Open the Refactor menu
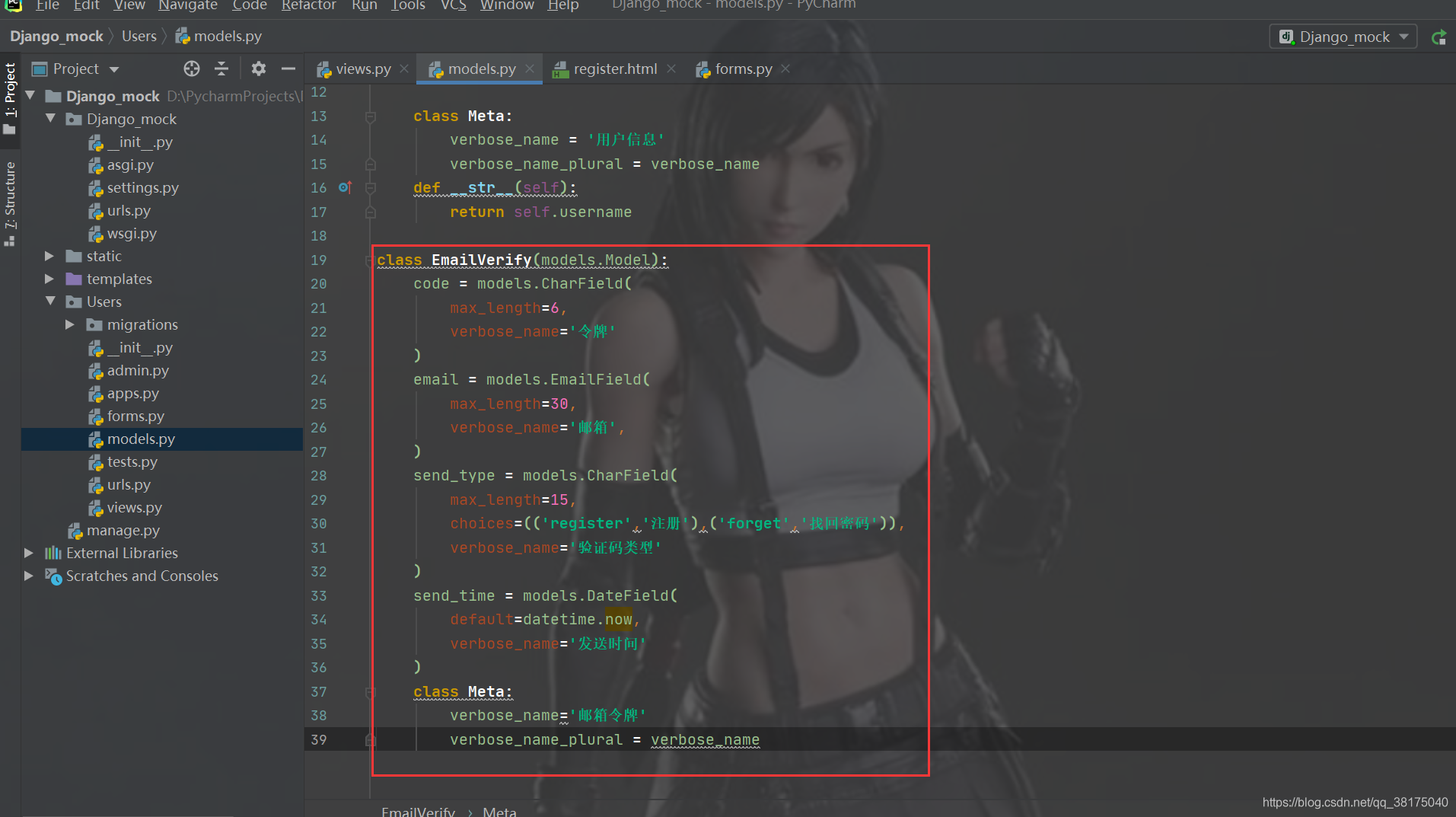 click(308, 5)
